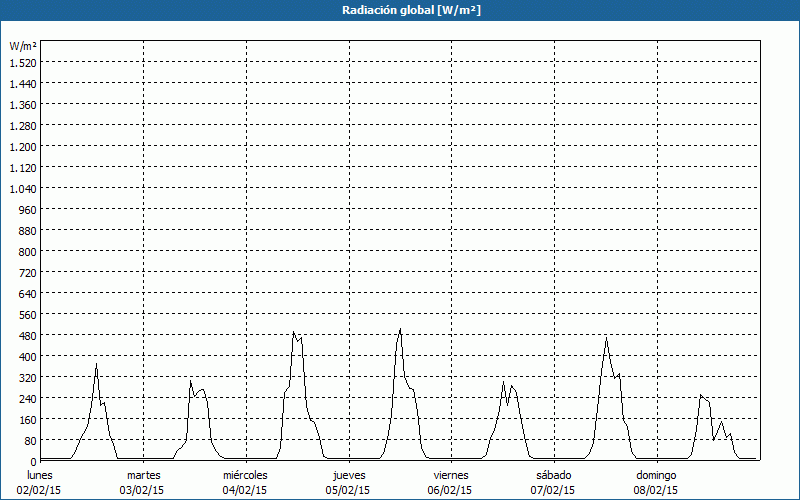
Task: Click the radiation peak on sábado
Action: pos(607,338)
